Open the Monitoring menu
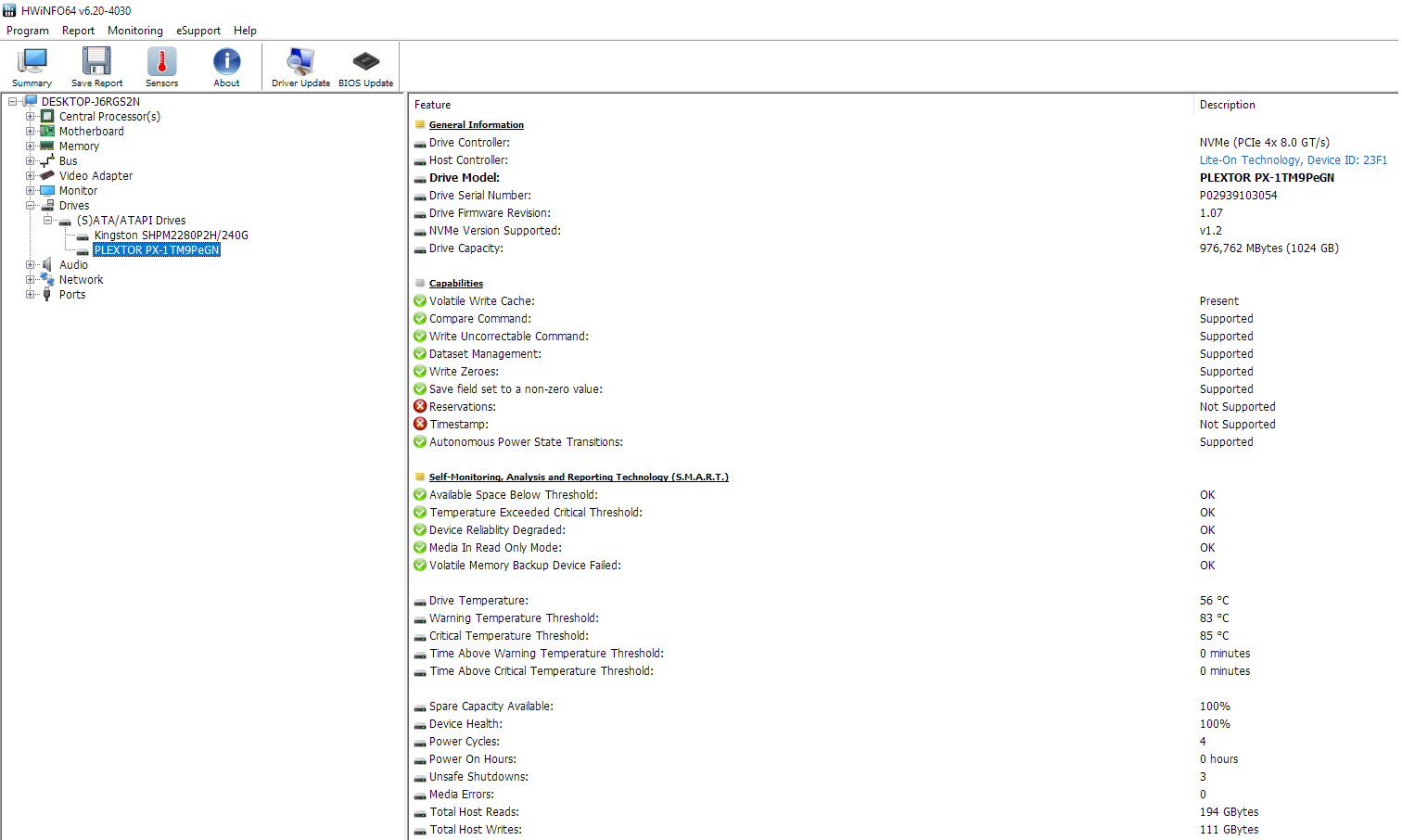Image resolution: width=1402 pixels, height=840 pixels. [135, 31]
